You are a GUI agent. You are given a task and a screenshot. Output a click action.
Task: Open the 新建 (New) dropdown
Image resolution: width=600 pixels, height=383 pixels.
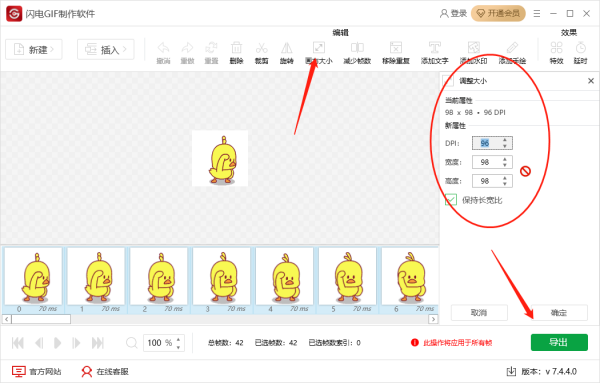tap(34, 50)
